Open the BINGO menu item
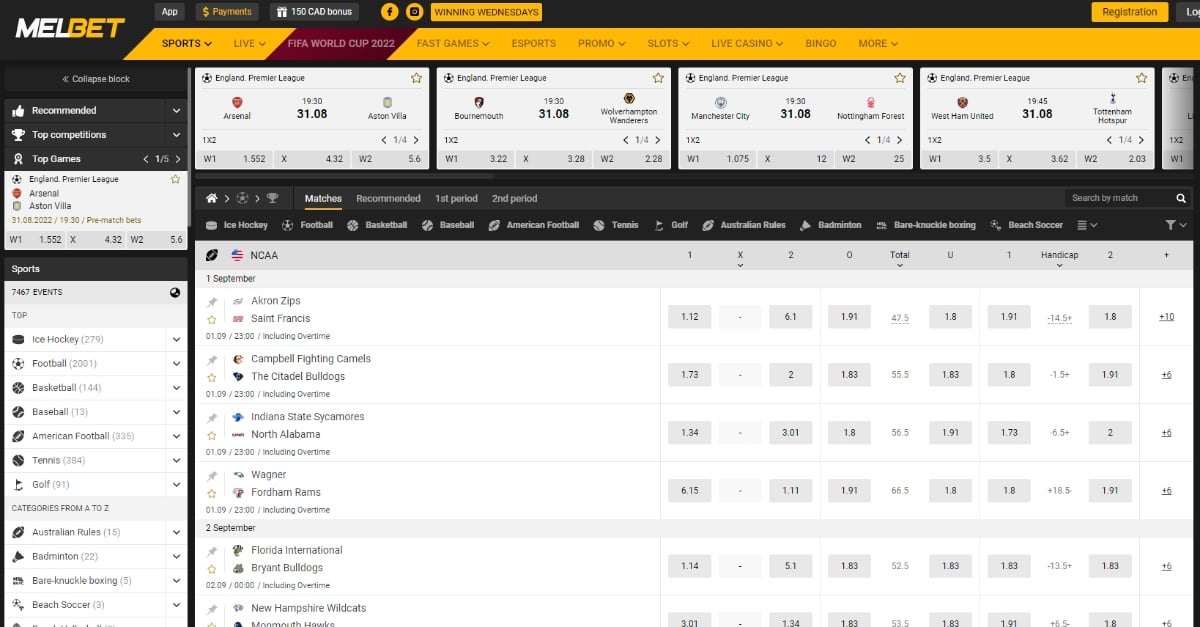The width and height of the screenshot is (1200, 627). pos(821,44)
